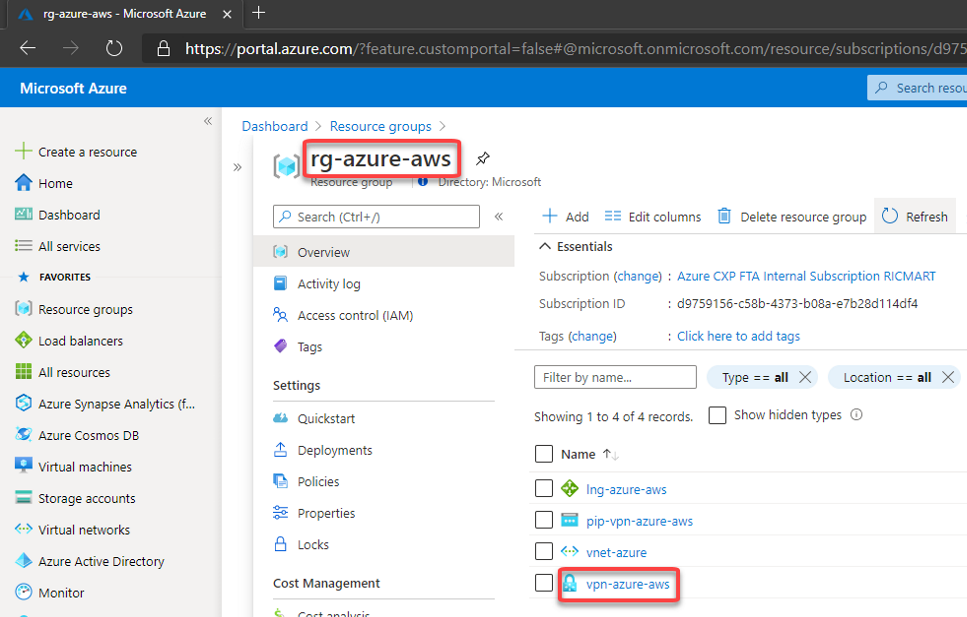Go to Dashboard breadcrumb
Viewport: 967px width, 617px height.
(x=274, y=126)
